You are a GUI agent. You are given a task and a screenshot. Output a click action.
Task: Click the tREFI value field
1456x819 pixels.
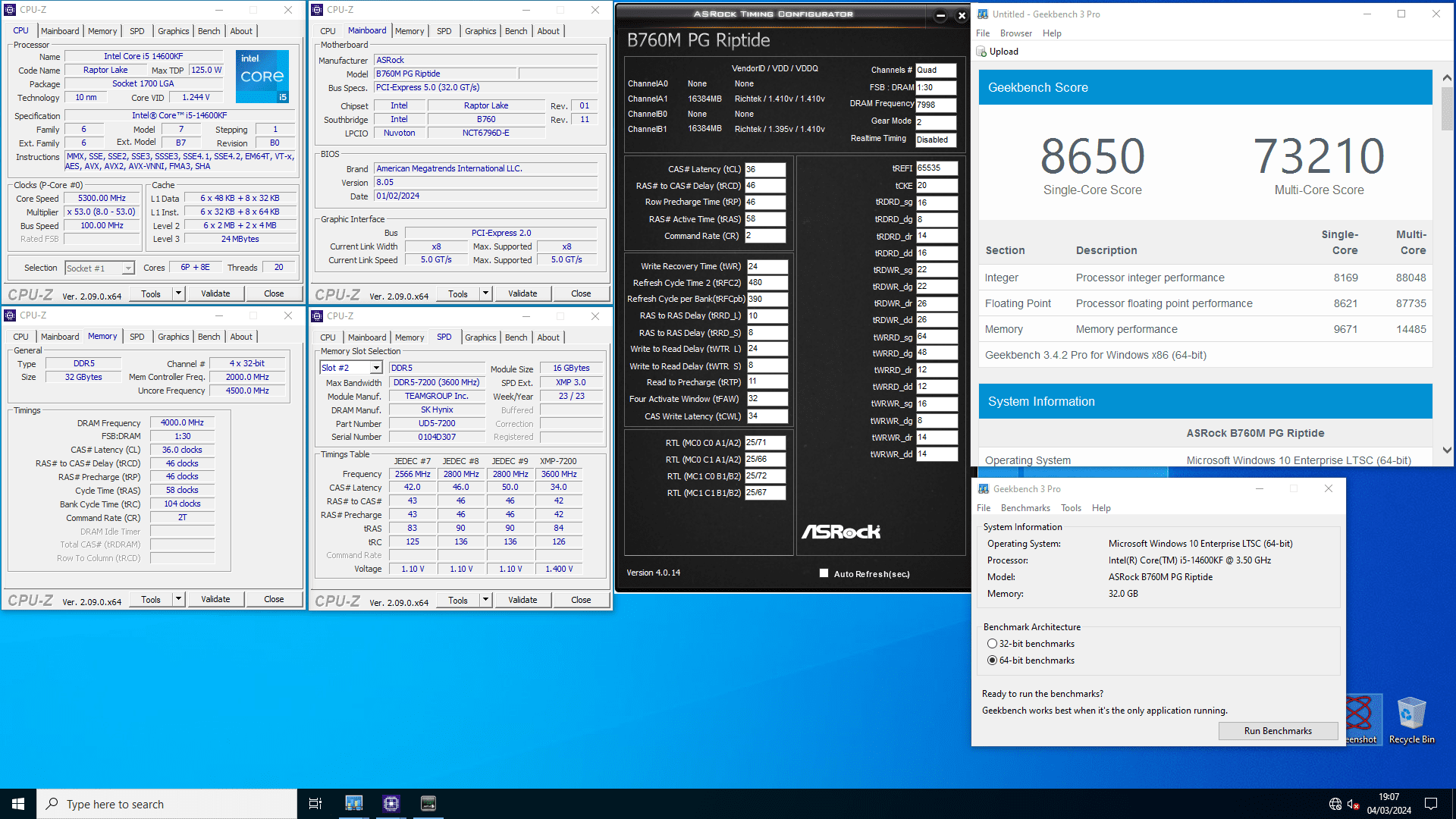tap(937, 168)
